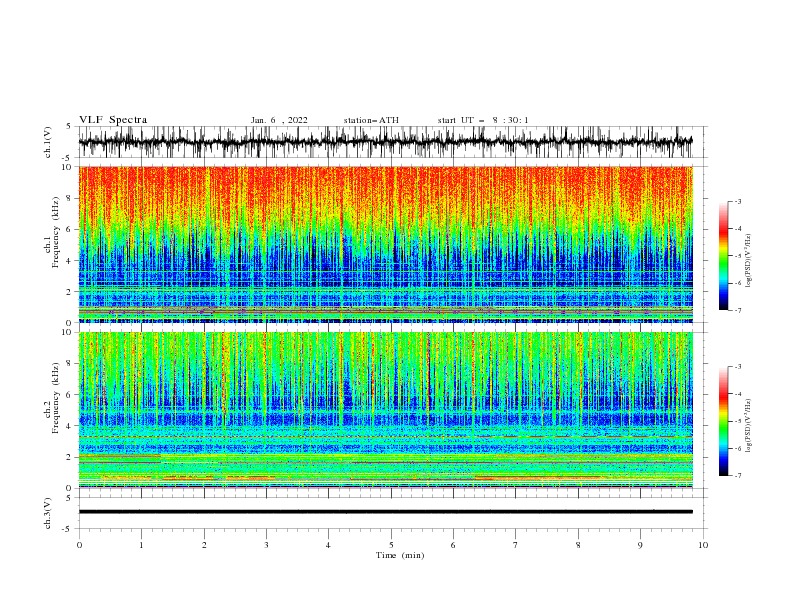The image size is (792, 612).
Task: Click the ch.1 frequency-axis "8" tick label
Action: (x=70, y=198)
